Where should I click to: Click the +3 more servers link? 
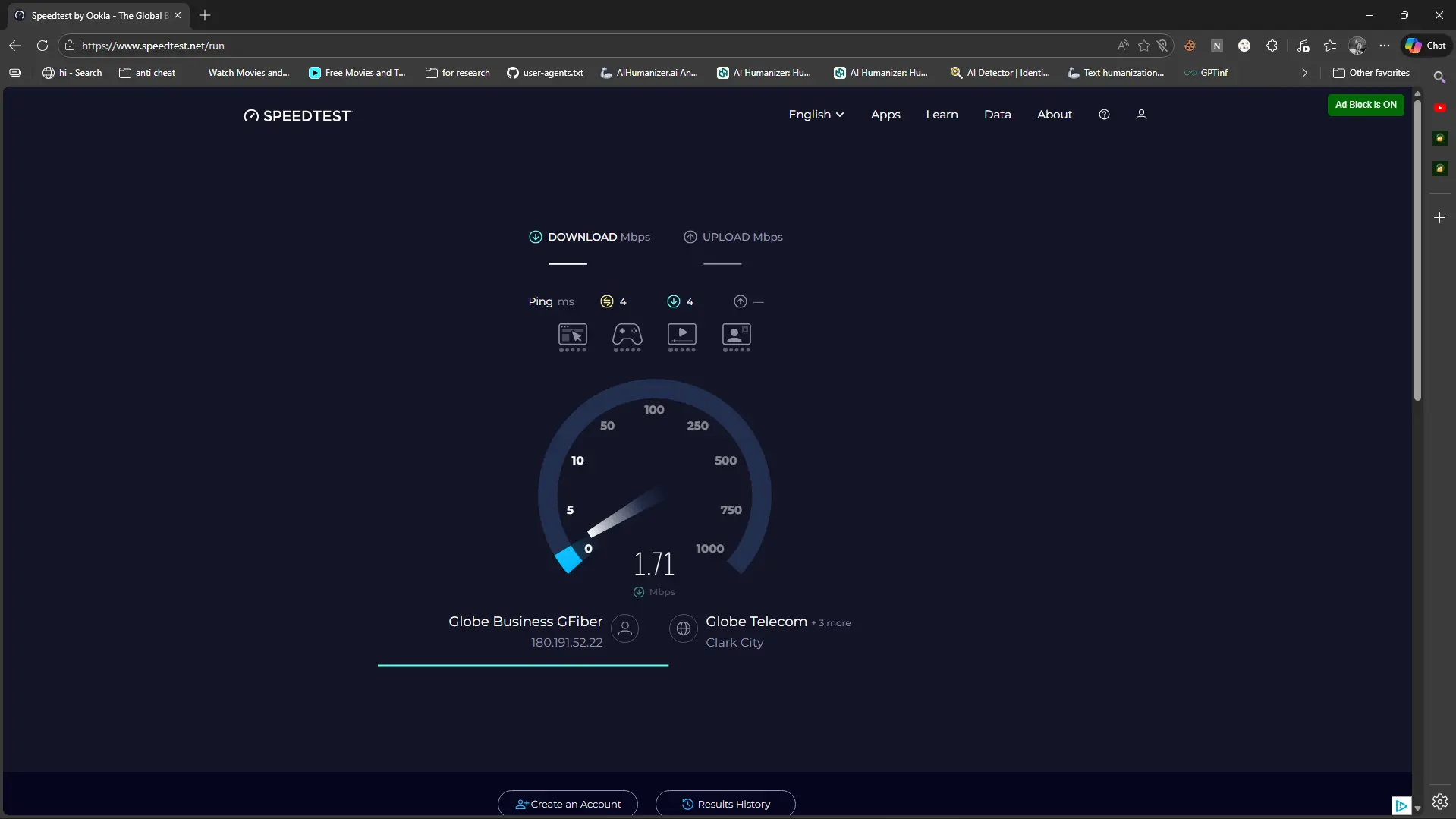[x=831, y=623]
